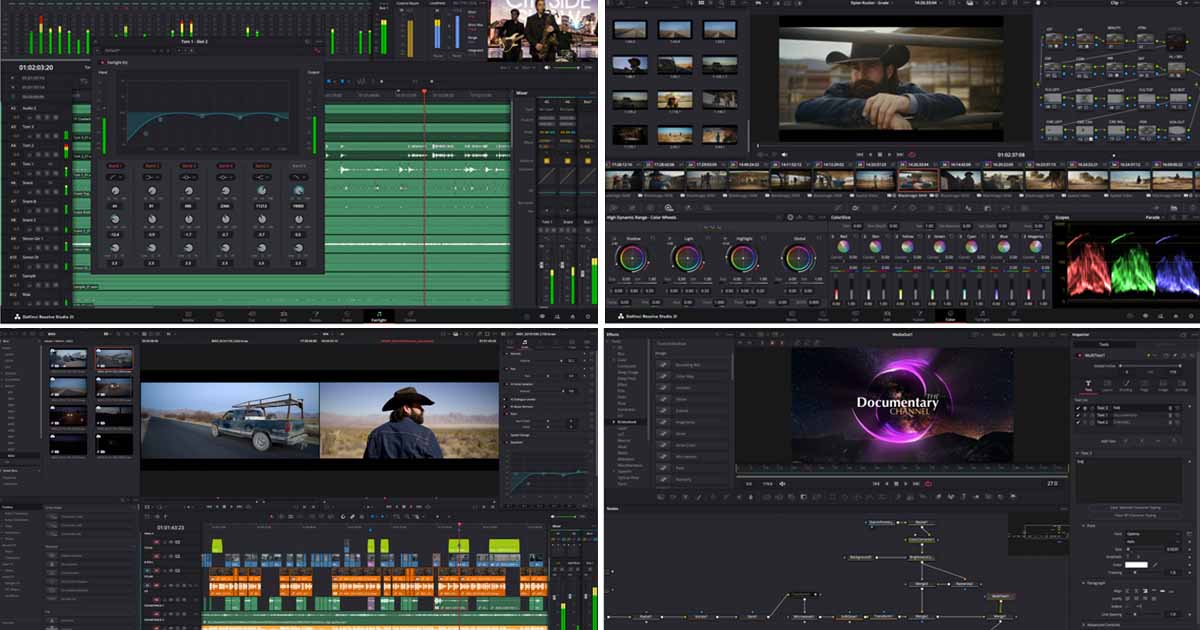Uncheck Text 3 row checkbox in Fusion inspector
This screenshot has height=630, width=1200.
[1078, 408]
